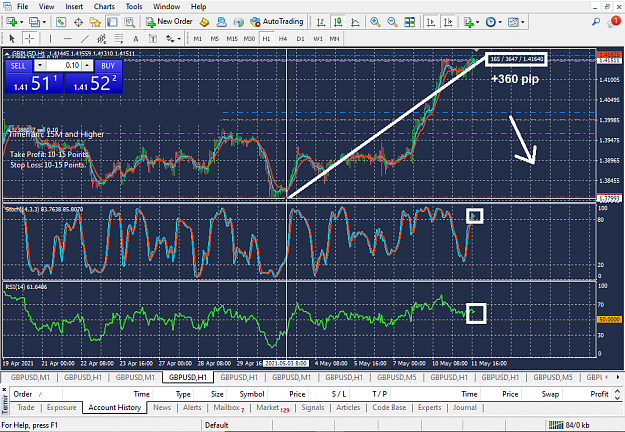
Task: Select the H4 timeframe button
Action: point(283,39)
